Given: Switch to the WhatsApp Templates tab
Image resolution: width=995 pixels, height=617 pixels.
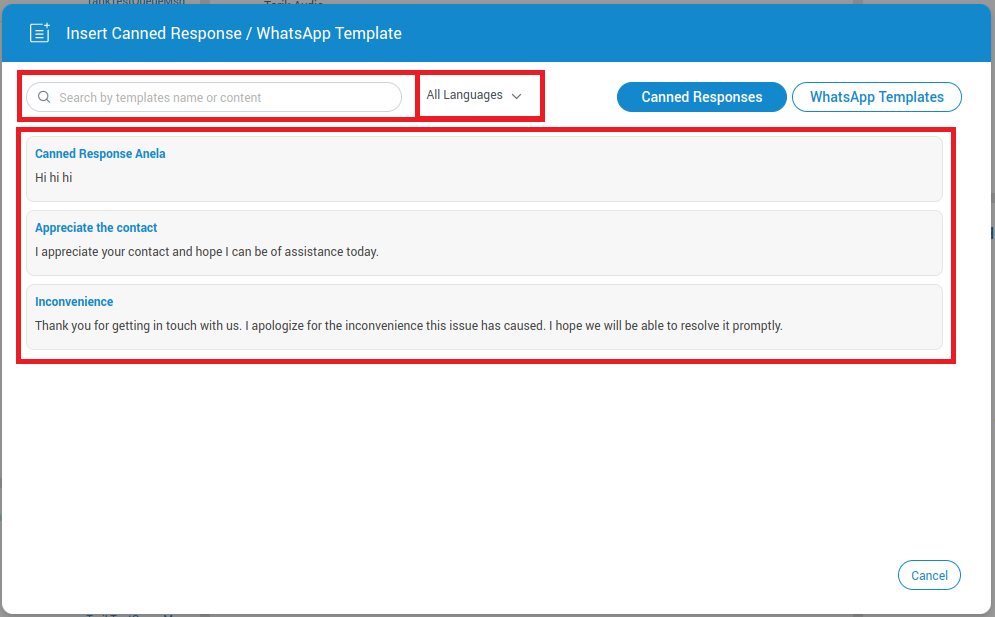Looking at the screenshot, I should [877, 97].
